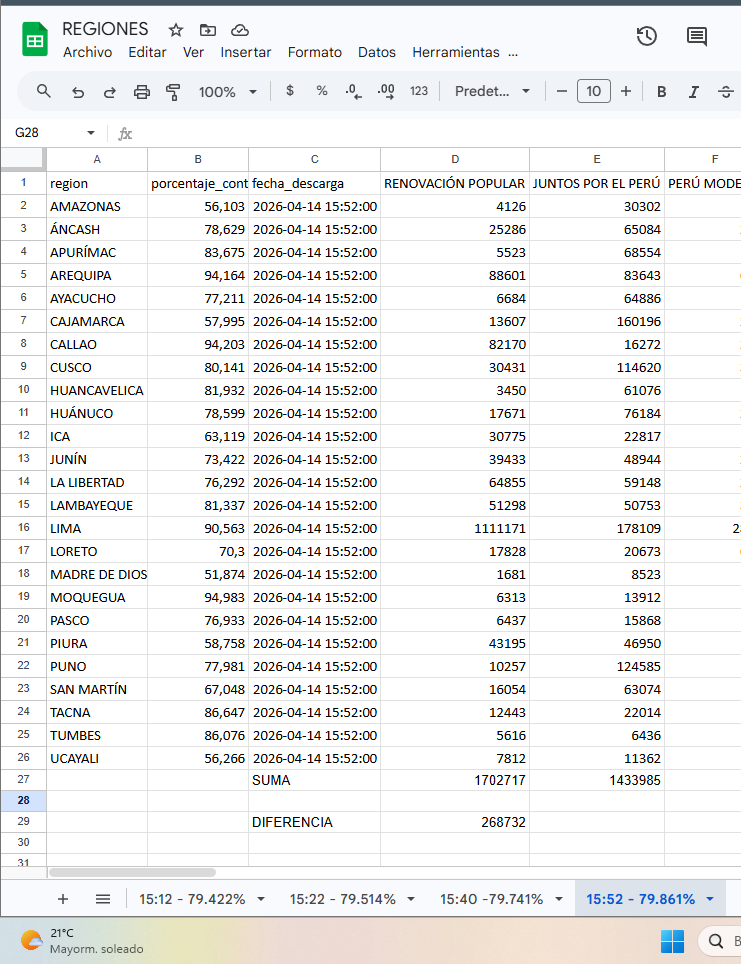Undo last action
Image resolution: width=741 pixels, height=964 pixels.
coord(77,92)
